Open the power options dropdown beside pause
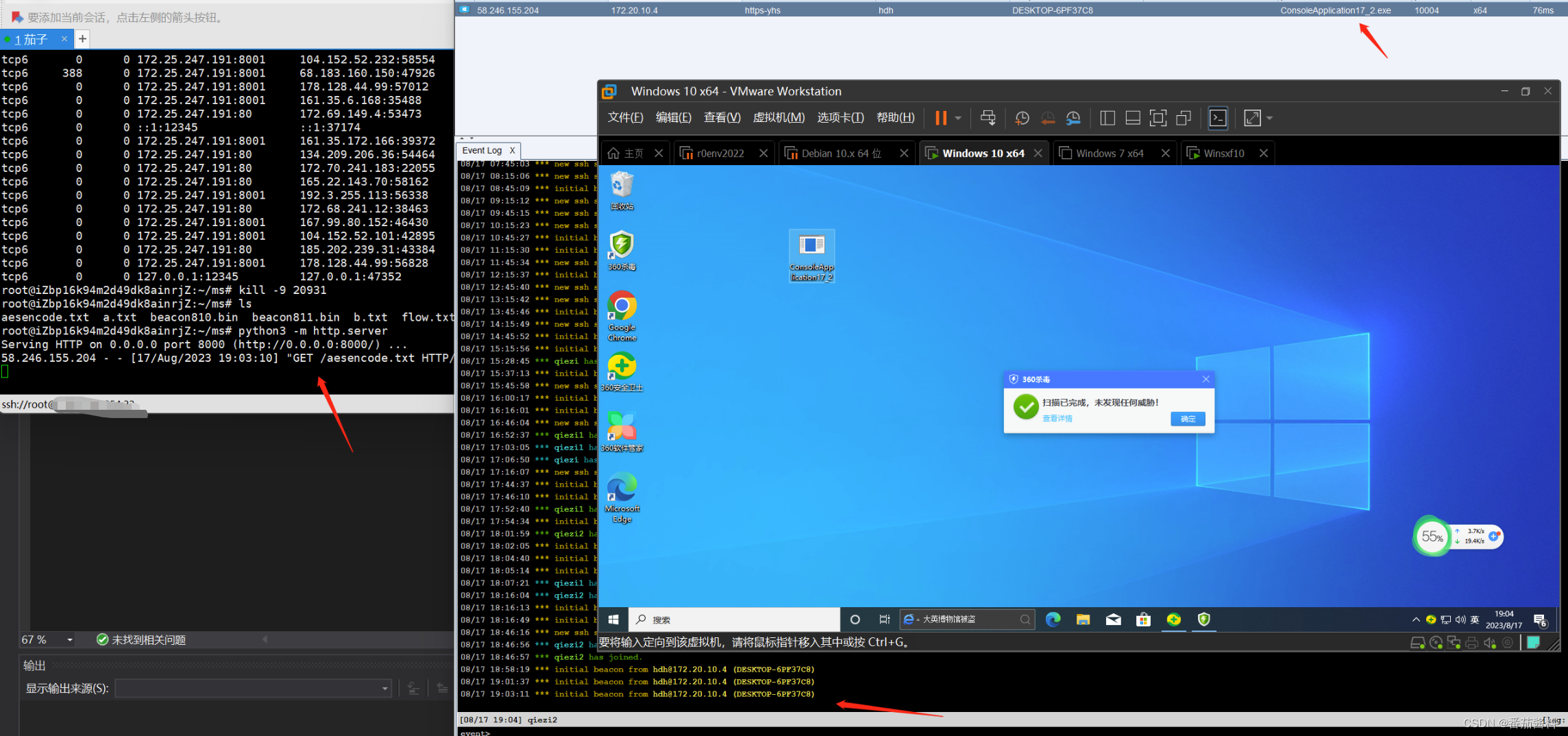Screen dimensions: 1568x736 pyautogui.click(x=958, y=118)
